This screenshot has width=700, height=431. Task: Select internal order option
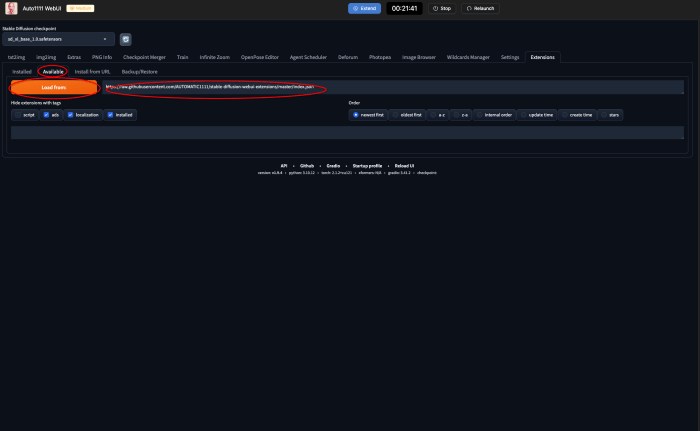pos(495,115)
